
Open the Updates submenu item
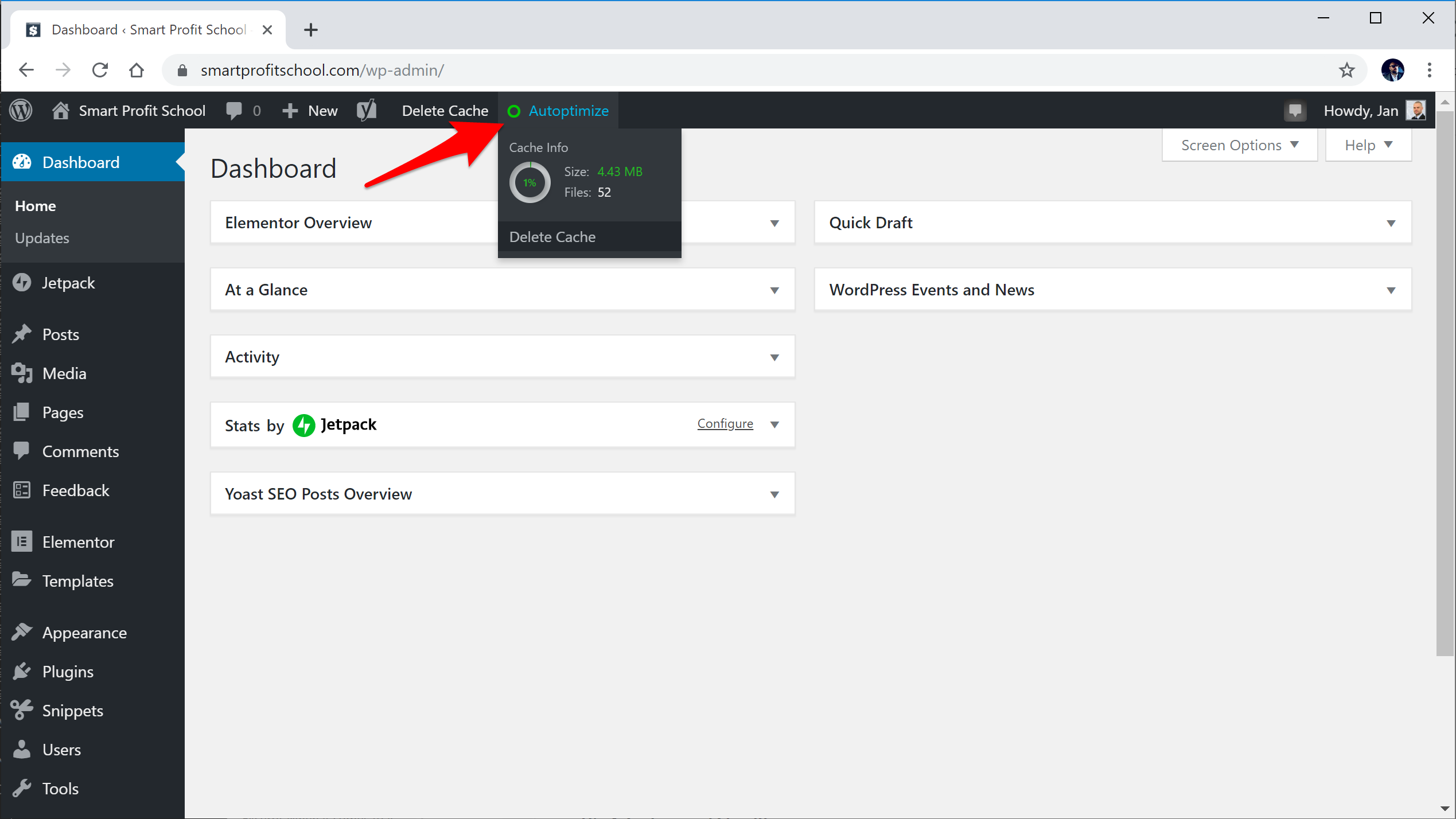point(42,238)
